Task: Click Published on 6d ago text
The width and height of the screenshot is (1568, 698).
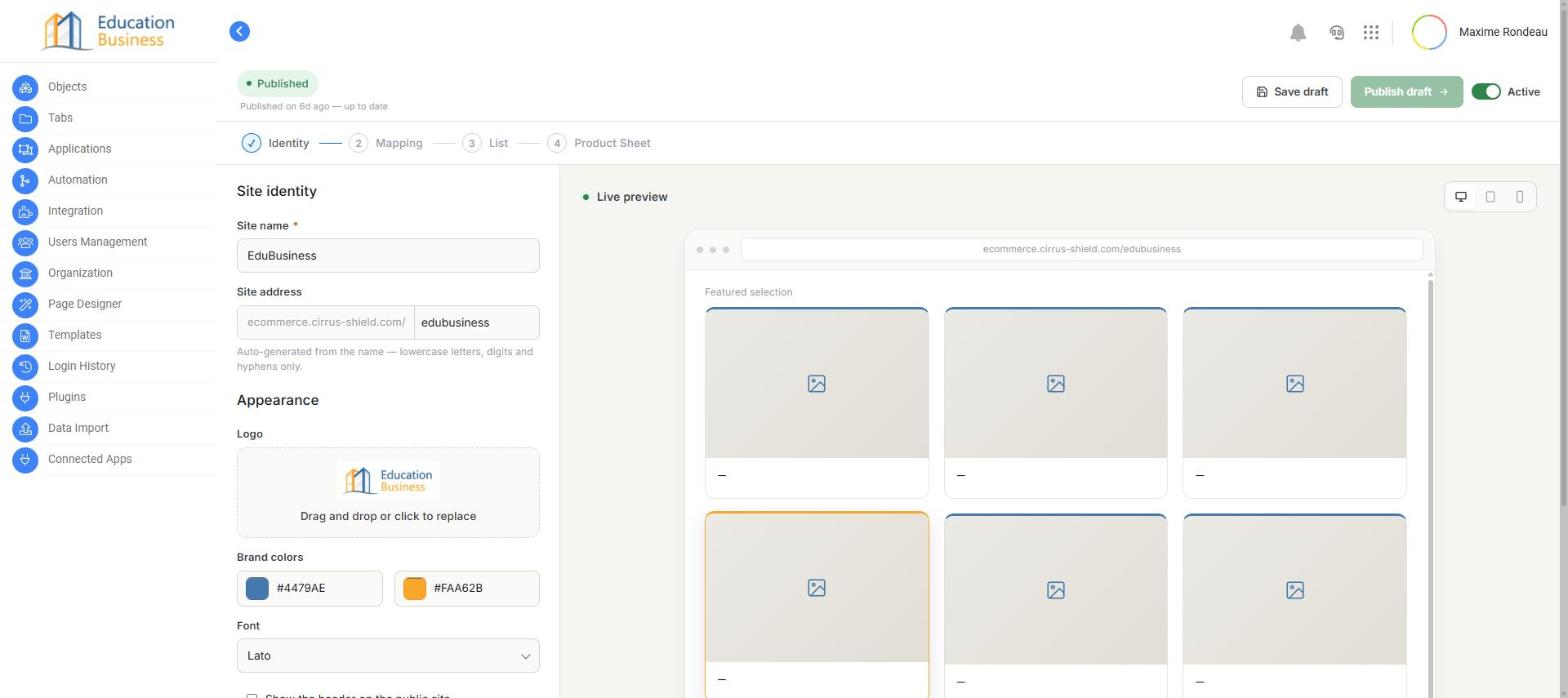Action: (x=314, y=106)
